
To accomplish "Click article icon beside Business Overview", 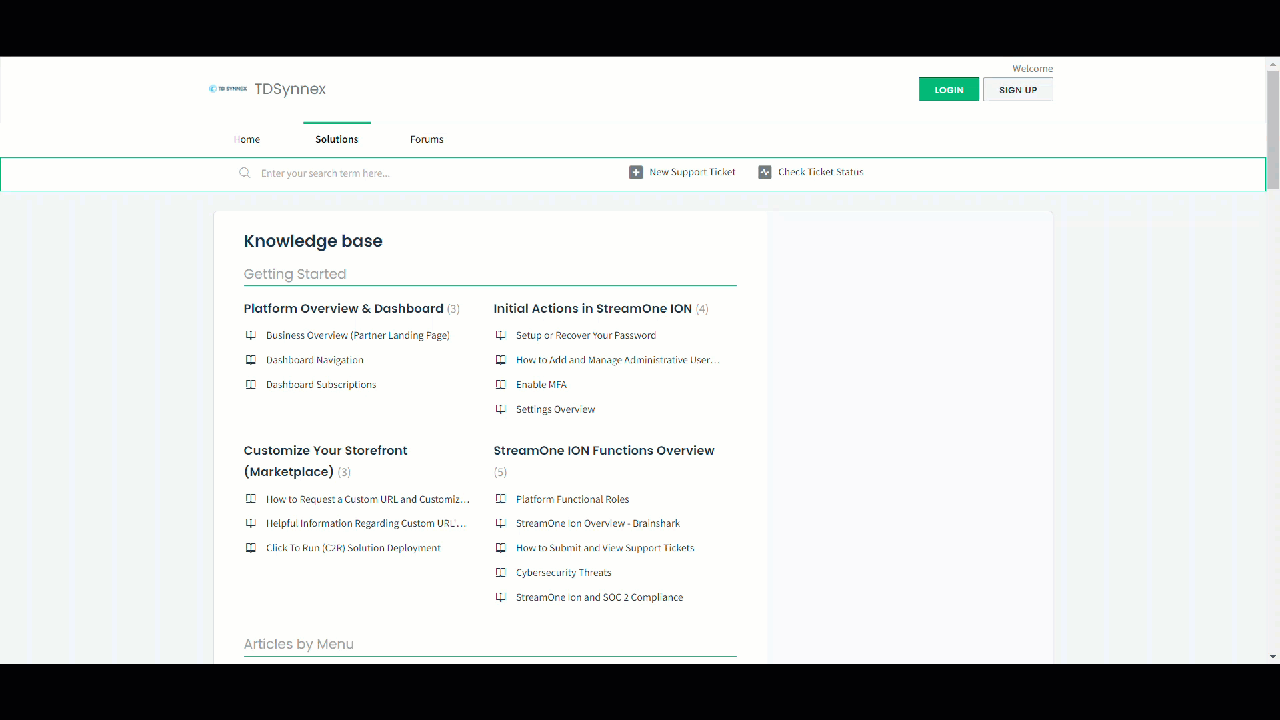I will [x=251, y=335].
